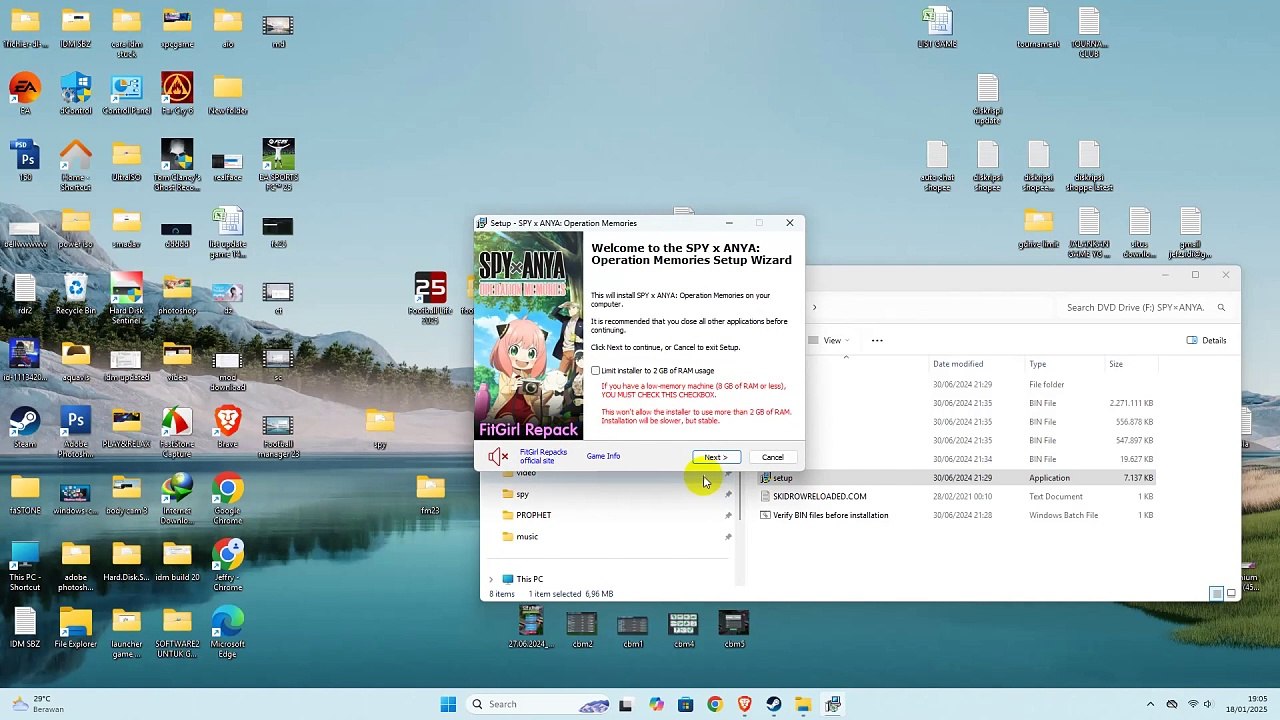Open the Far Cry 6 desktop shortcut

(x=177, y=93)
